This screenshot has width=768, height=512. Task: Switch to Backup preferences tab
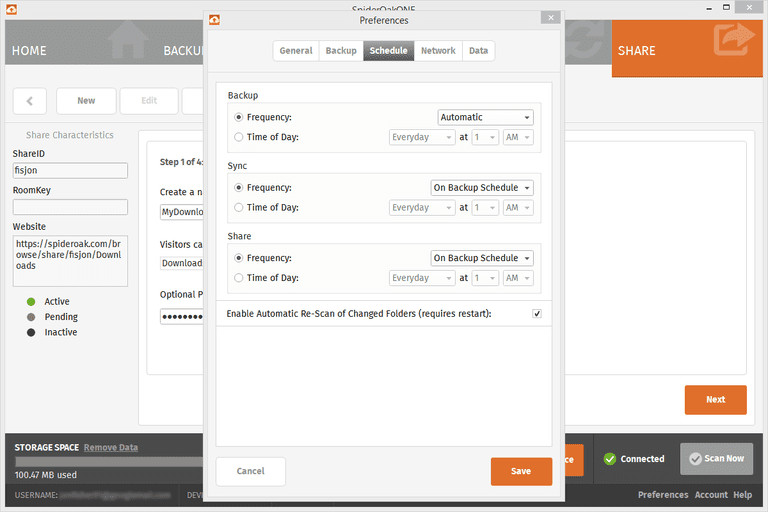341,51
